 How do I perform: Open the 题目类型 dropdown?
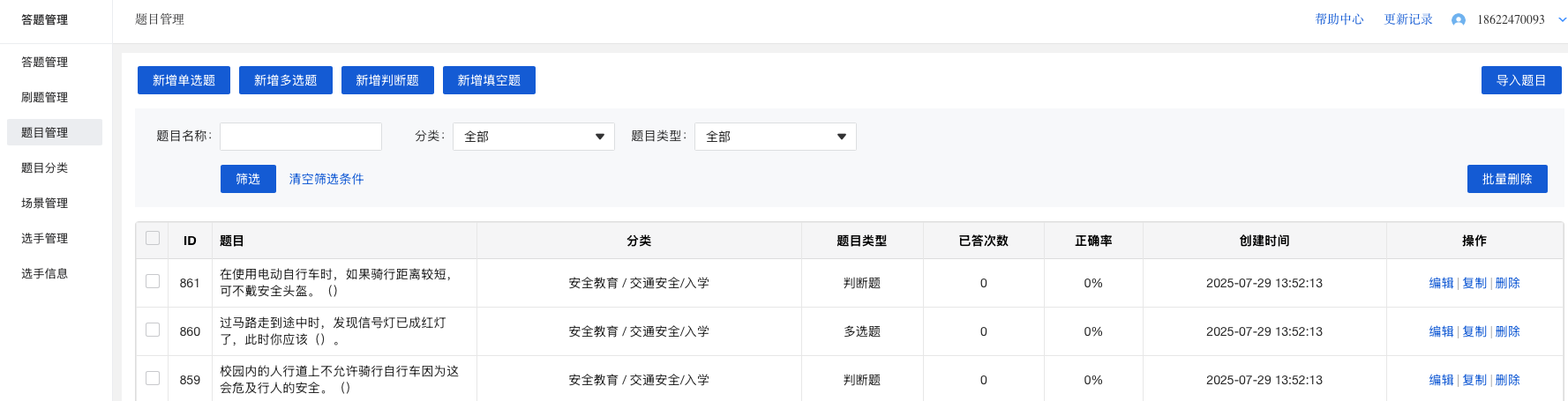coord(776,137)
